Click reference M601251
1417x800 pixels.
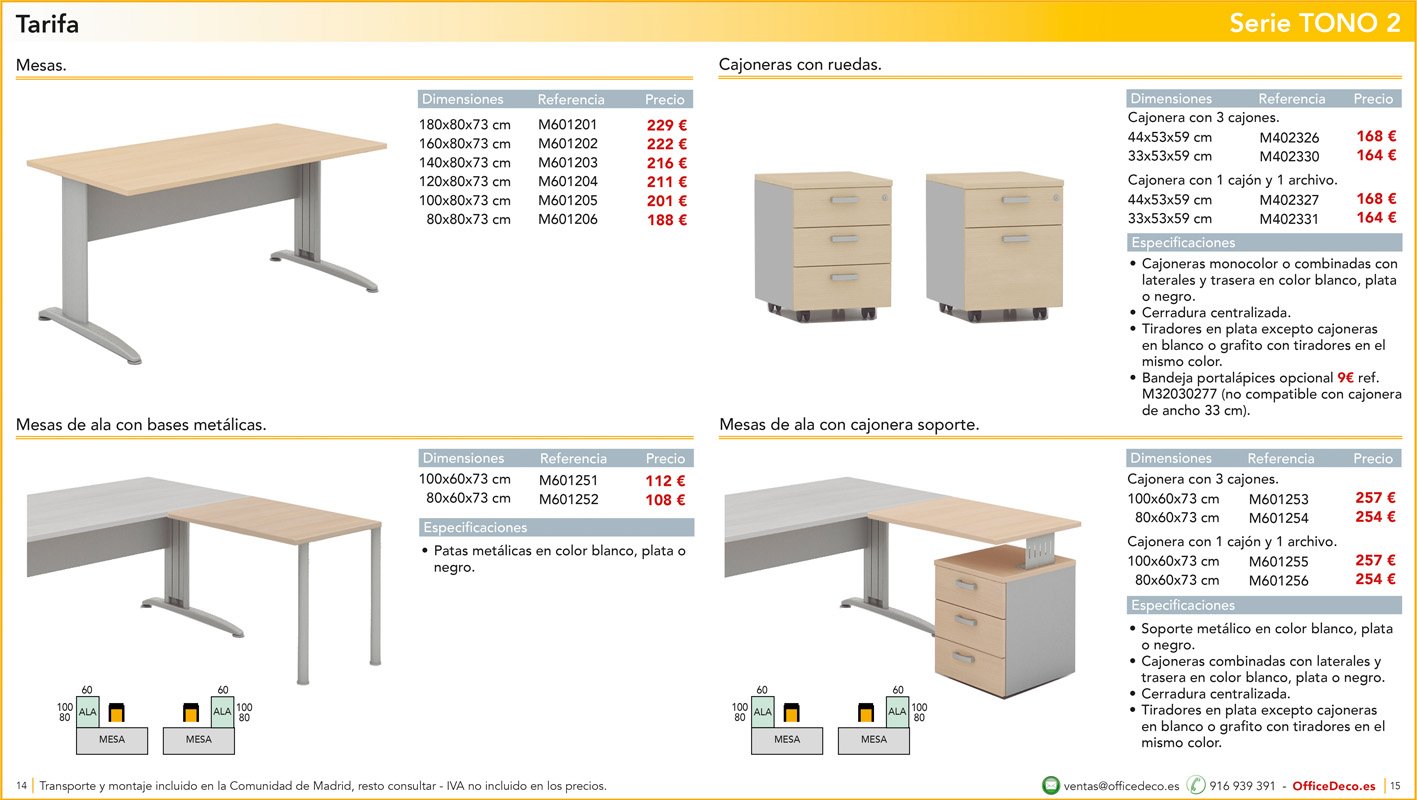(568, 481)
